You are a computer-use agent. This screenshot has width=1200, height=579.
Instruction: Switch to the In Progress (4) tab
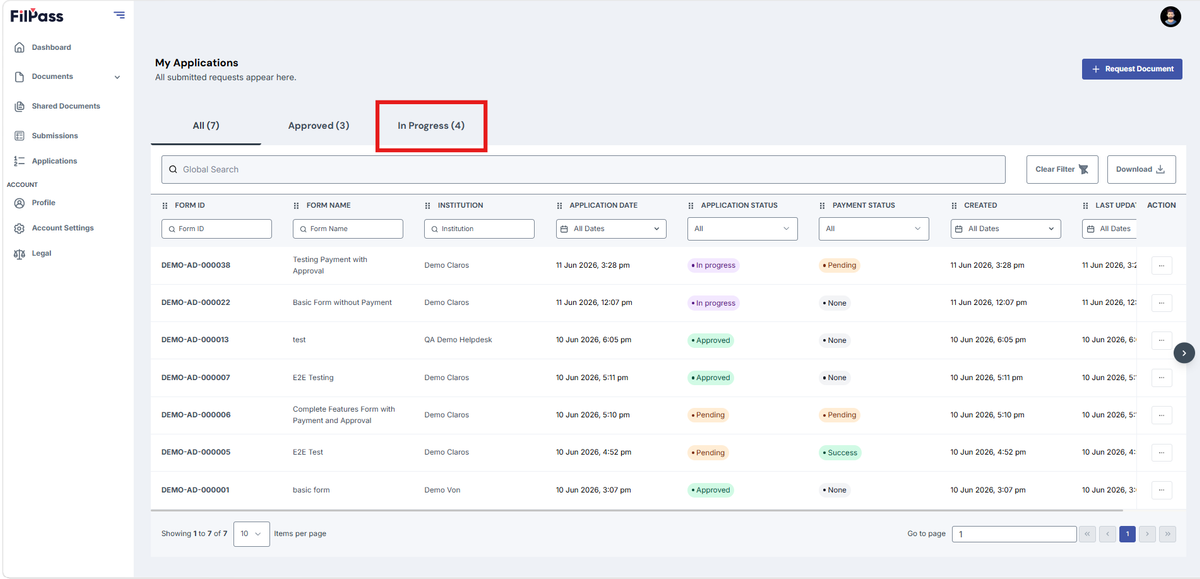(431, 126)
